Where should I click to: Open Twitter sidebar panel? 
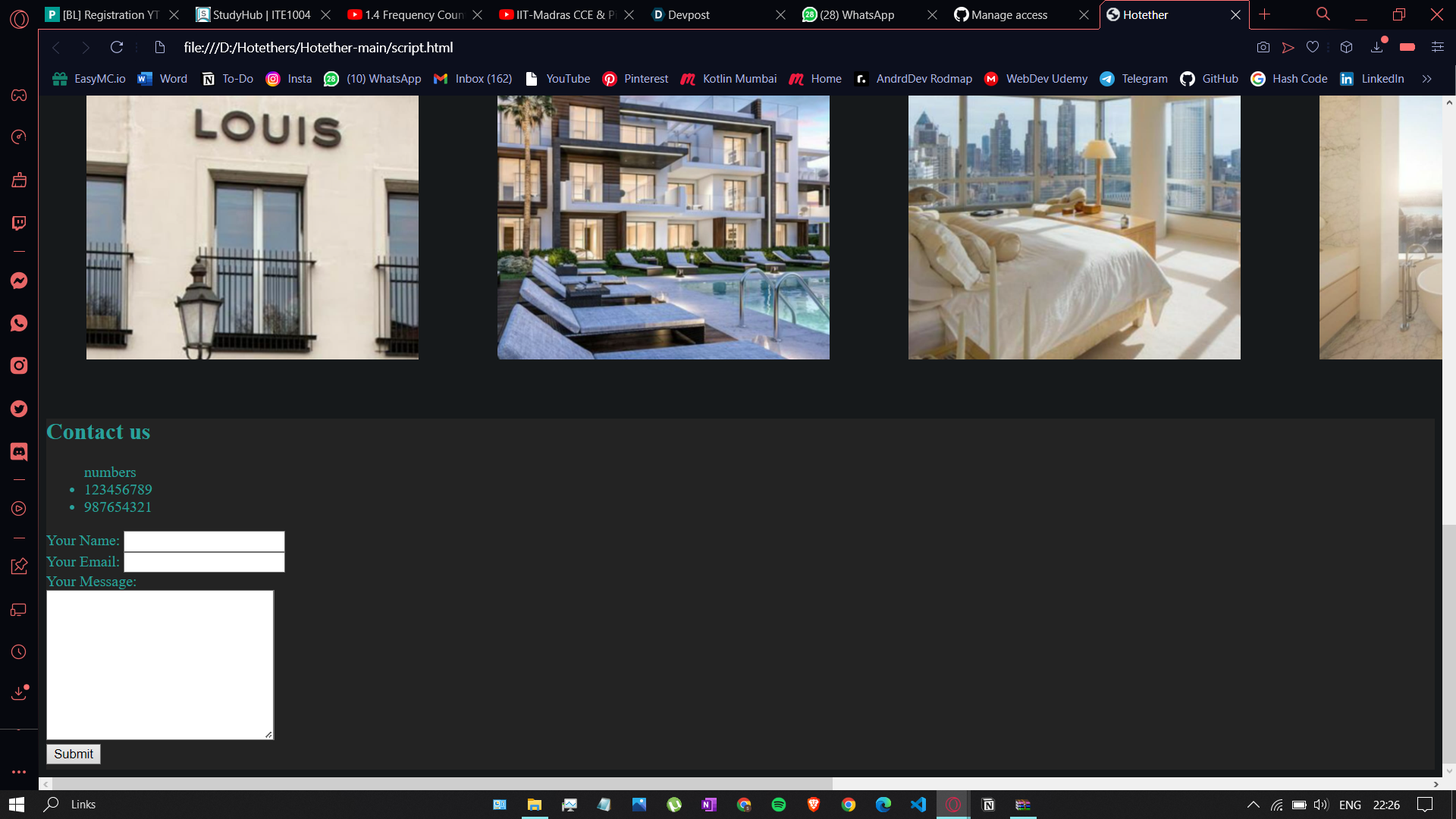tap(19, 409)
